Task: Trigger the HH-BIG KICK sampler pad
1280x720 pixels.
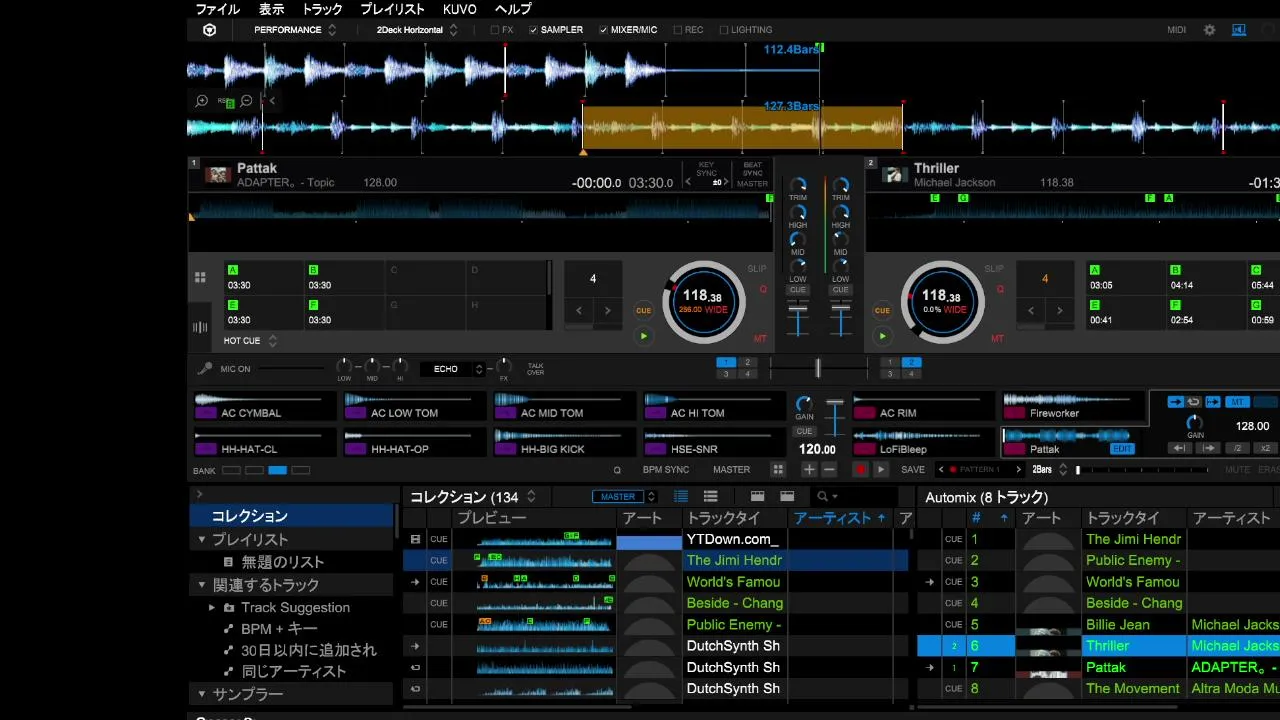Action: 565,443
